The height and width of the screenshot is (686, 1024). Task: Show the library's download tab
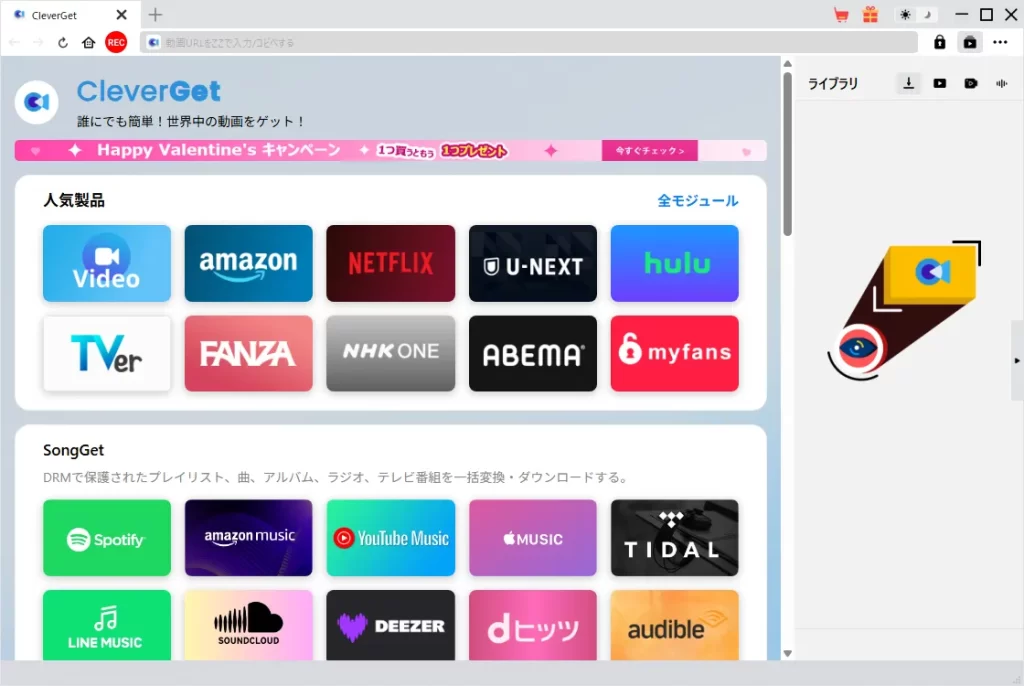pyautogui.click(x=908, y=84)
